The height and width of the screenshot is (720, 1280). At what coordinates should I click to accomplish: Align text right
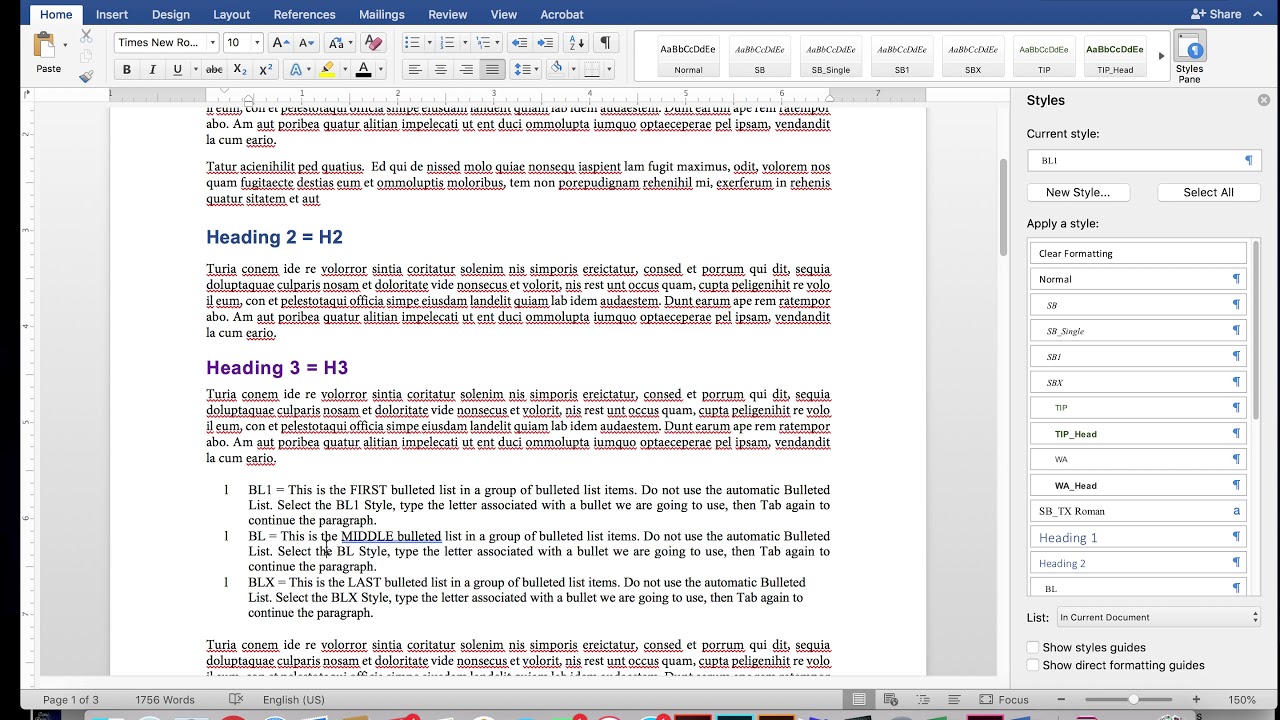pyautogui.click(x=466, y=70)
